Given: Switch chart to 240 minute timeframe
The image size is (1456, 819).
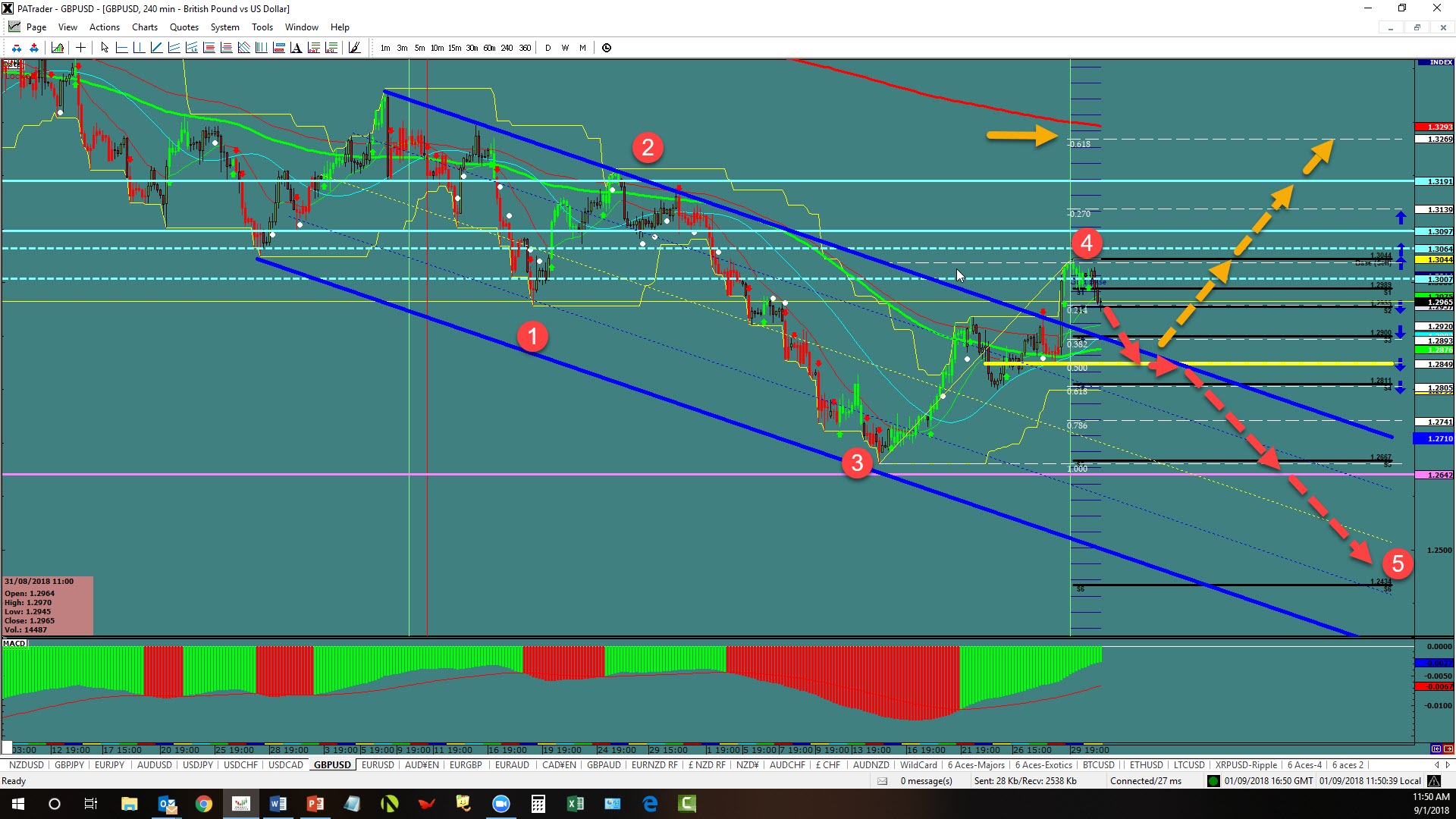Looking at the screenshot, I should click(x=507, y=48).
